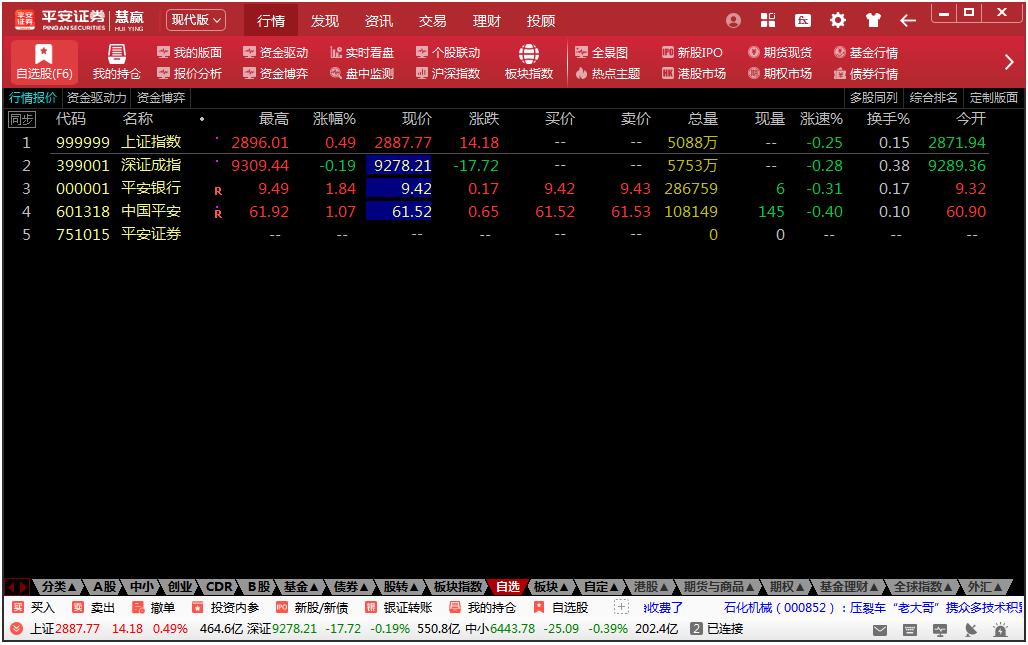Screen dimensions: 1028x645
Task: Expand the 板块▲ bottom tab menu
Action: point(551,587)
